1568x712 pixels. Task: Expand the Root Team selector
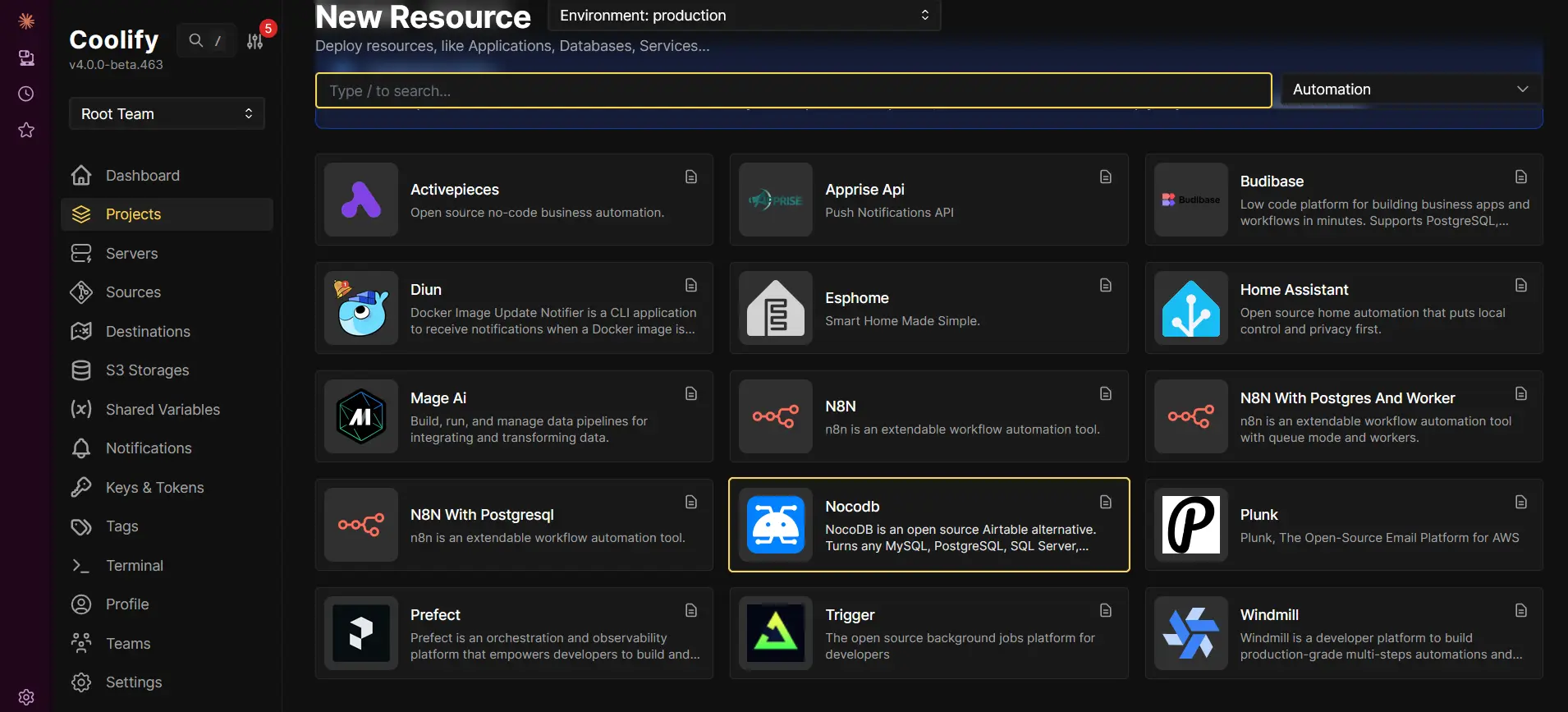tap(167, 114)
